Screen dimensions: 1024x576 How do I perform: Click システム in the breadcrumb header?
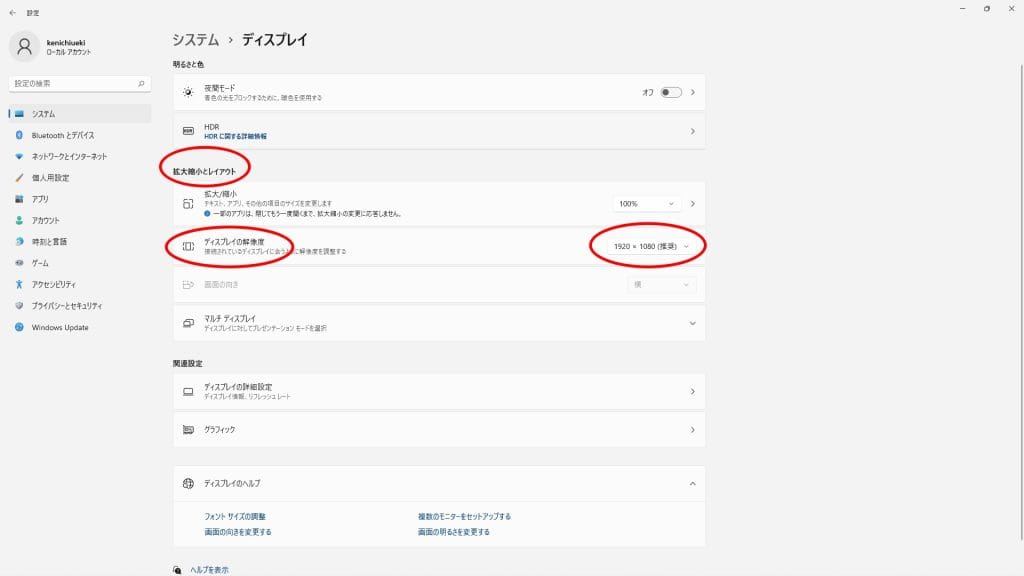coord(195,40)
